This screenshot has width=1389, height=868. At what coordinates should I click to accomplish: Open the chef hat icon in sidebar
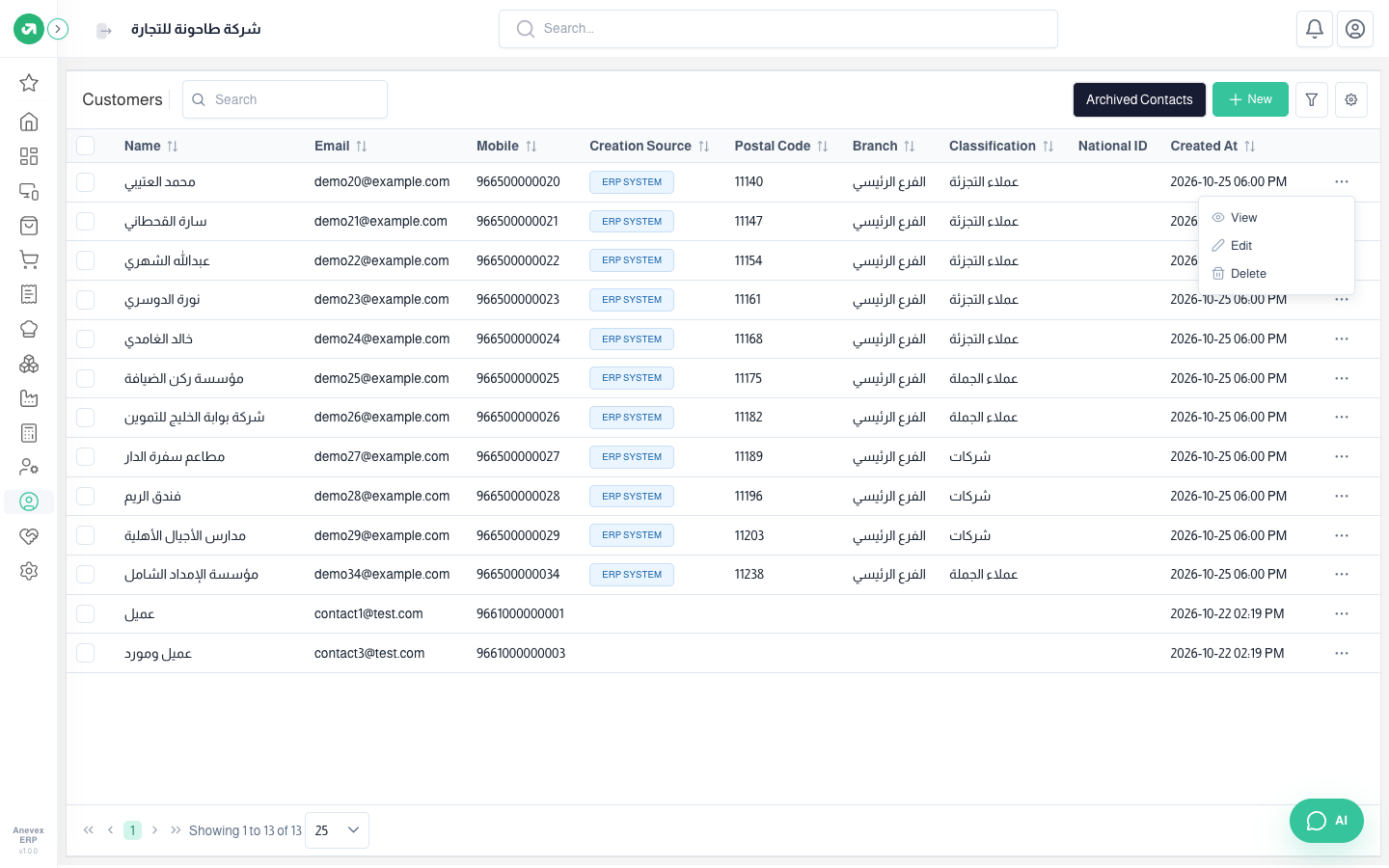[29, 329]
